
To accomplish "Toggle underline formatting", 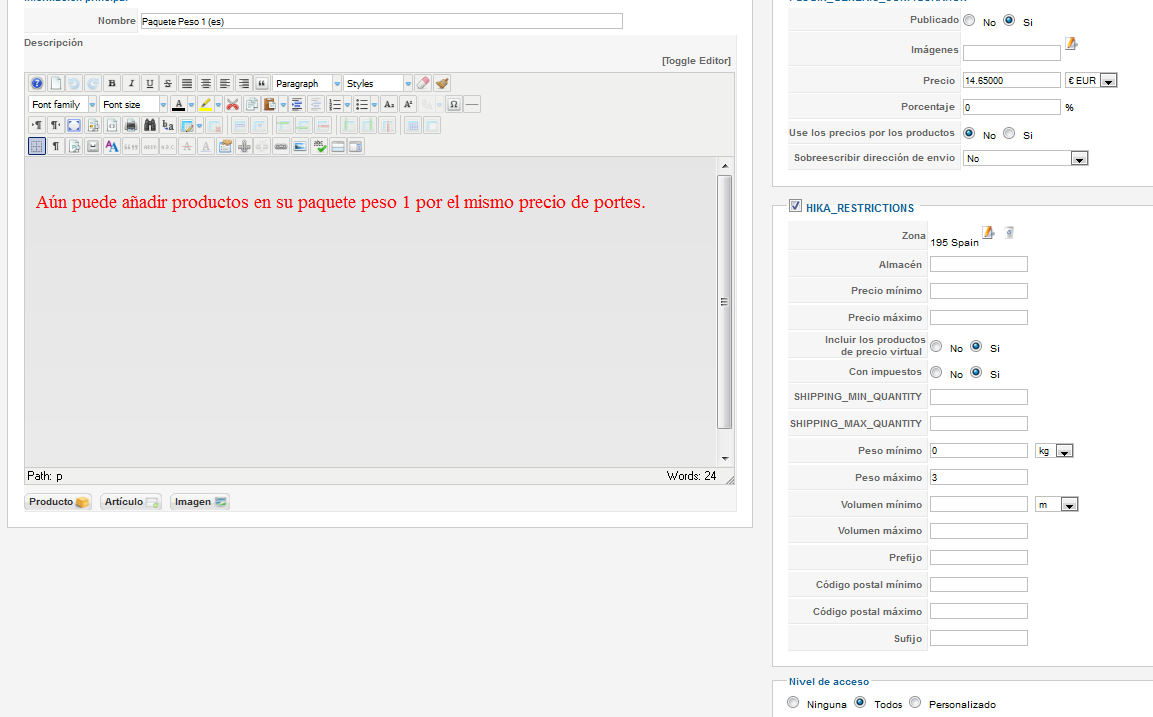I will [x=150, y=83].
